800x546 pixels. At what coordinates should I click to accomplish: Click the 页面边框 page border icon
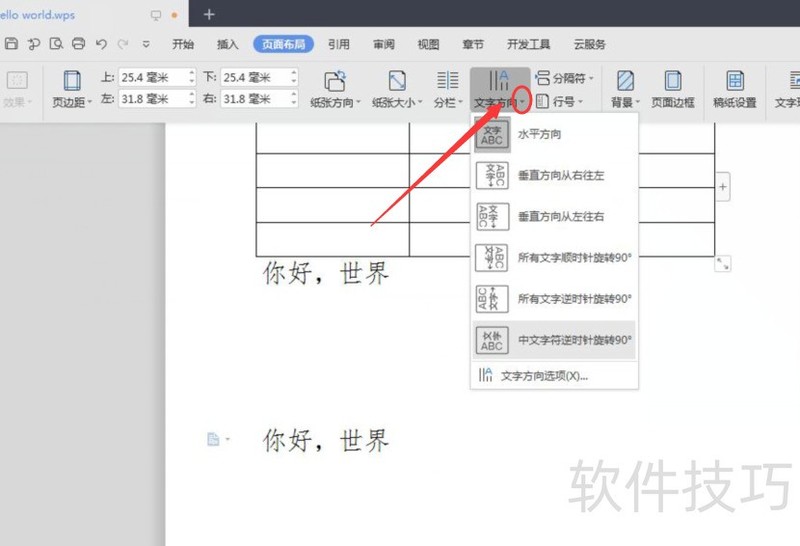(x=672, y=81)
